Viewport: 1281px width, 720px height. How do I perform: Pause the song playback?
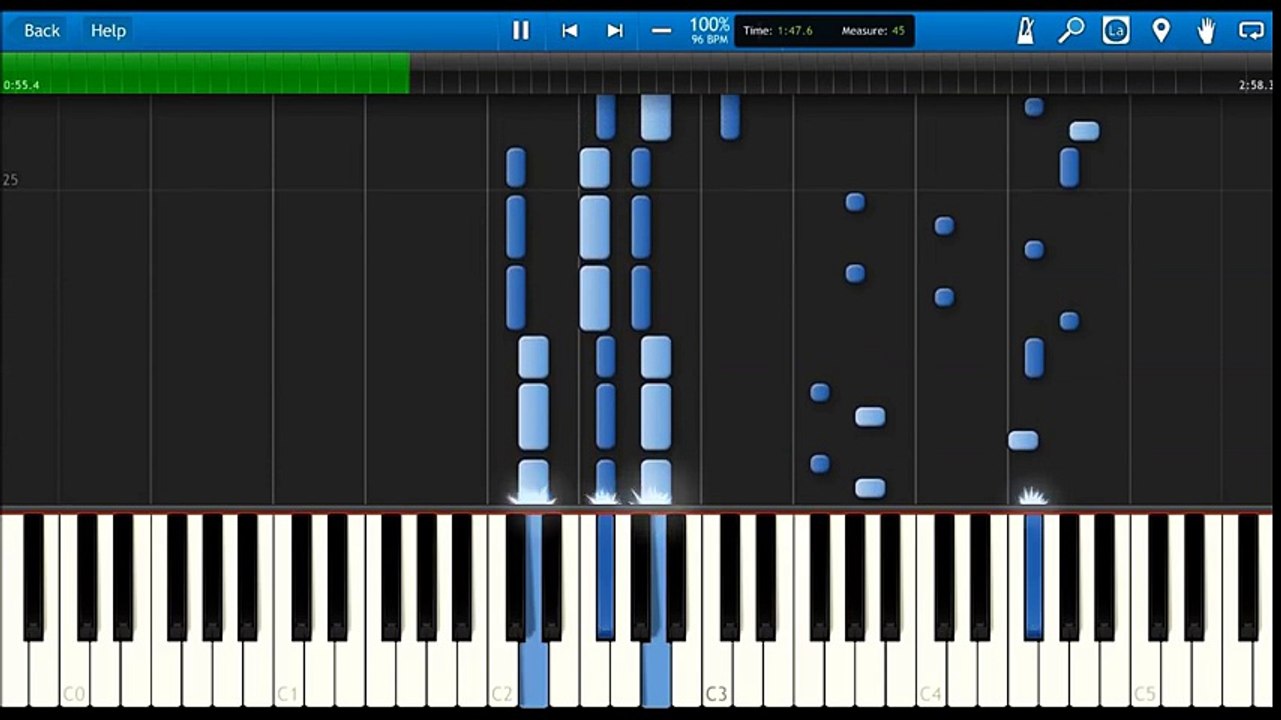click(521, 30)
